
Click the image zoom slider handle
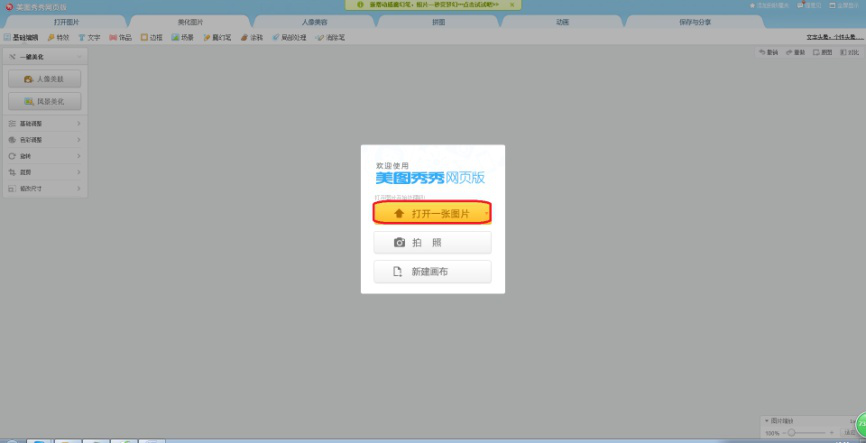point(792,433)
